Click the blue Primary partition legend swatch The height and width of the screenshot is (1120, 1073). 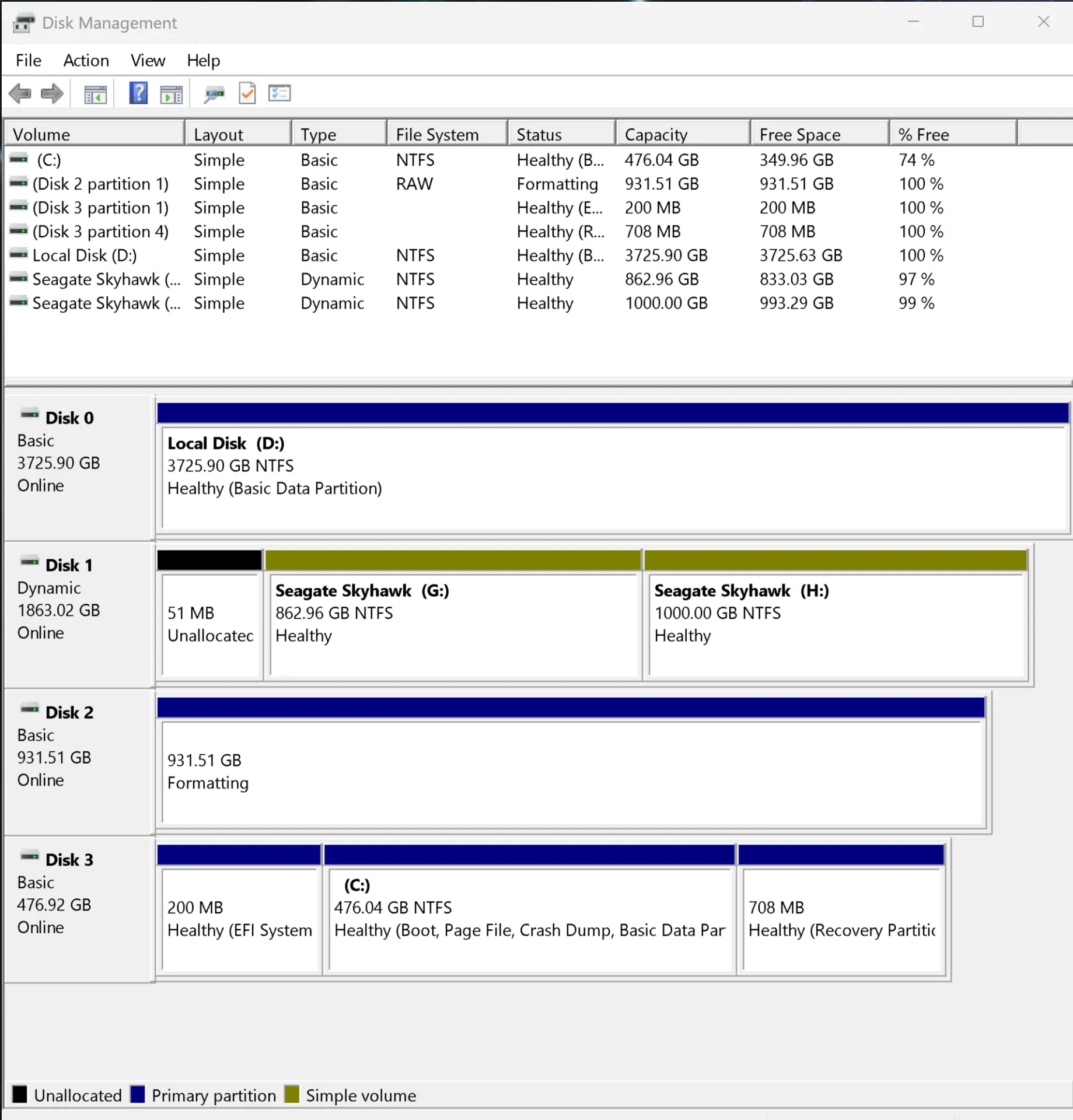pos(138,1094)
